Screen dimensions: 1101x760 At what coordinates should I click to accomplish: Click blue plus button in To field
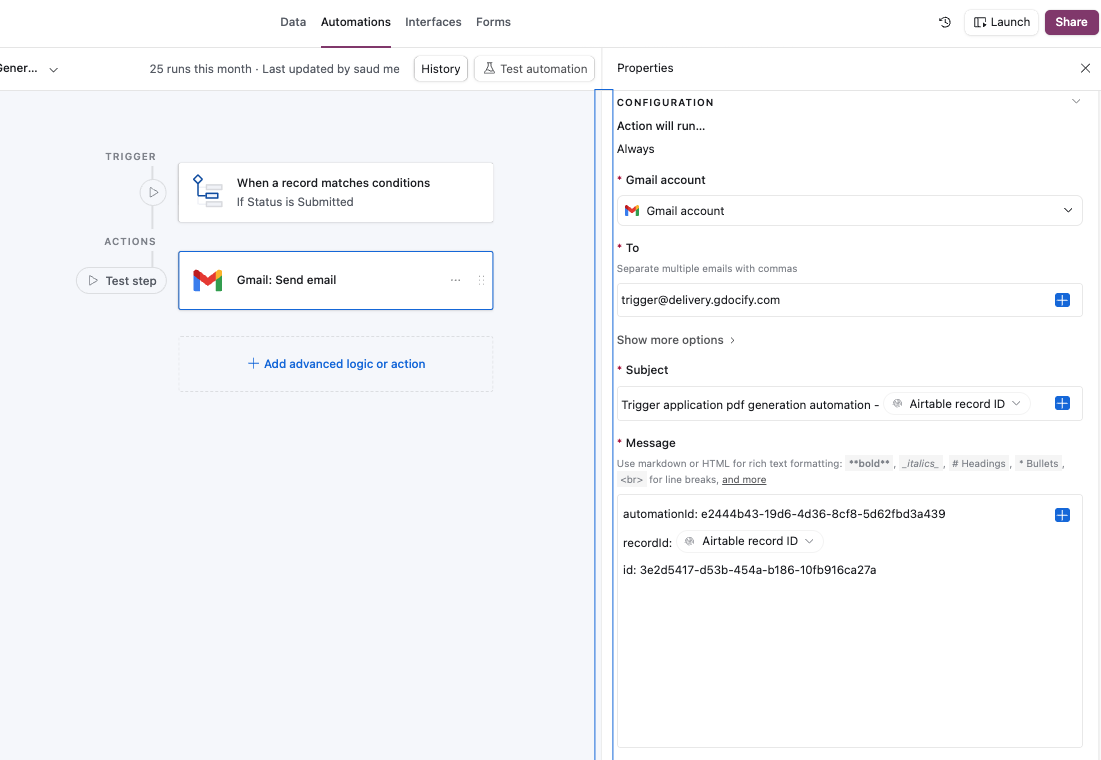point(1062,300)
